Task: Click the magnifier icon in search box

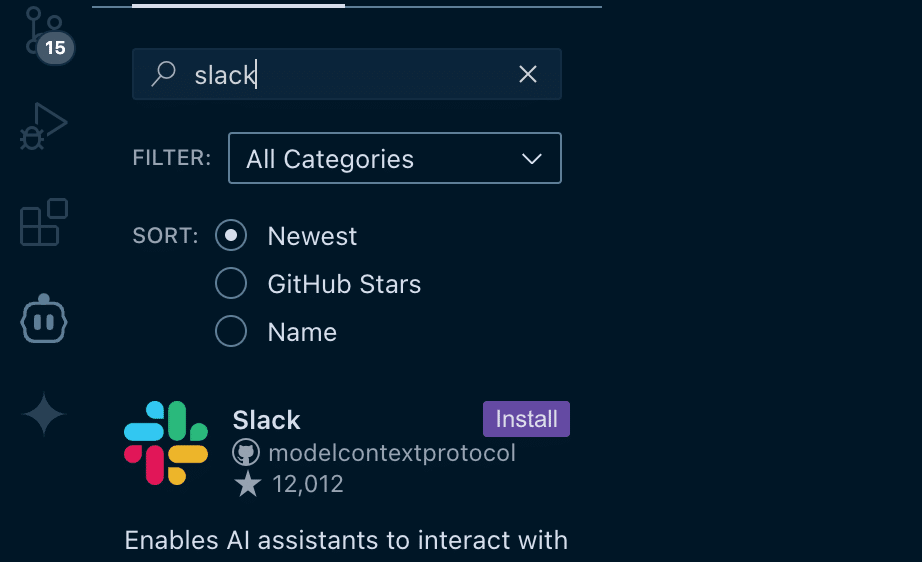Action: [x=163, y=74]
